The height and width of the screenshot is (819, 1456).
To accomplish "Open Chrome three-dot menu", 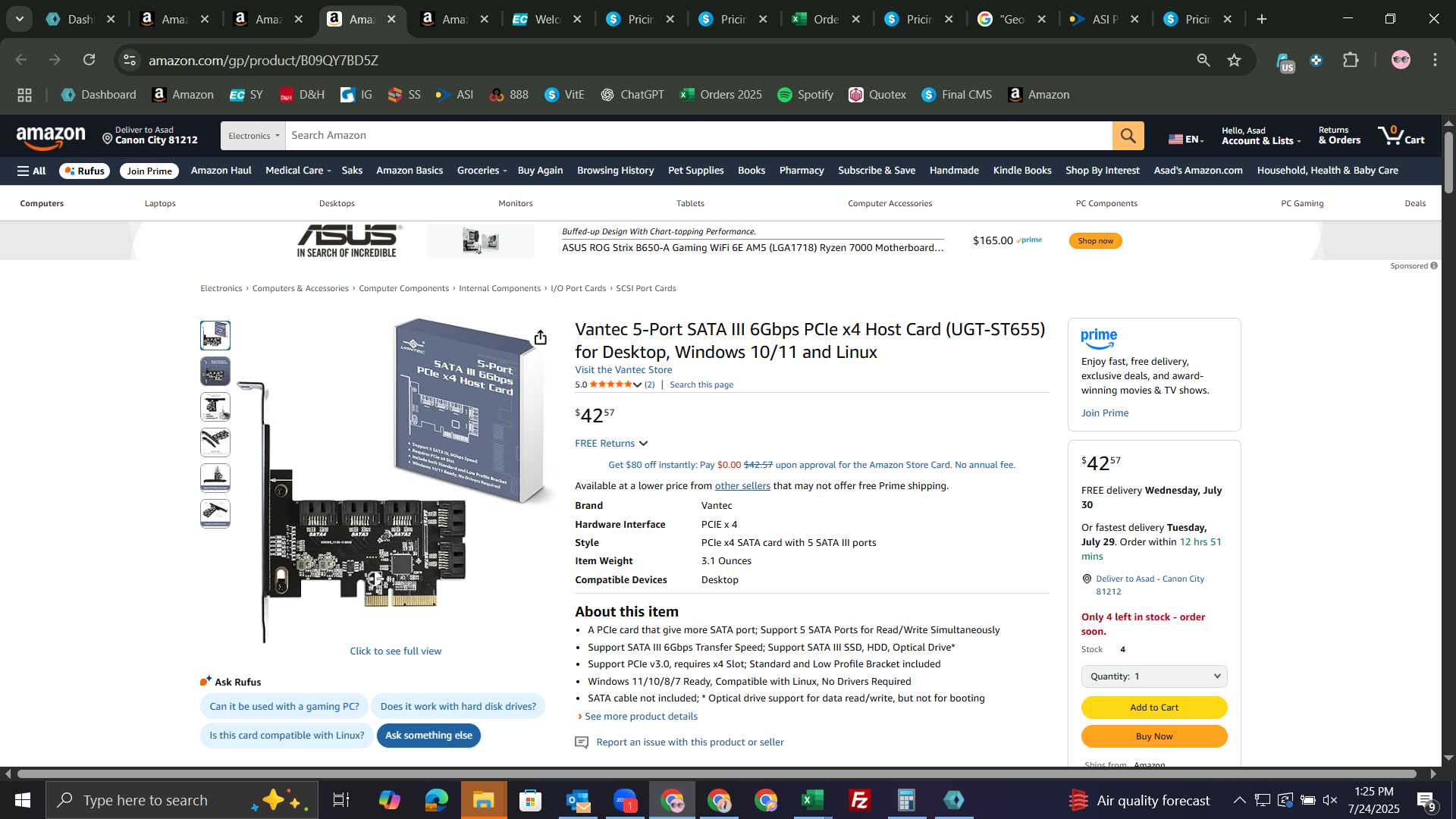I will tap(1435, 60).
